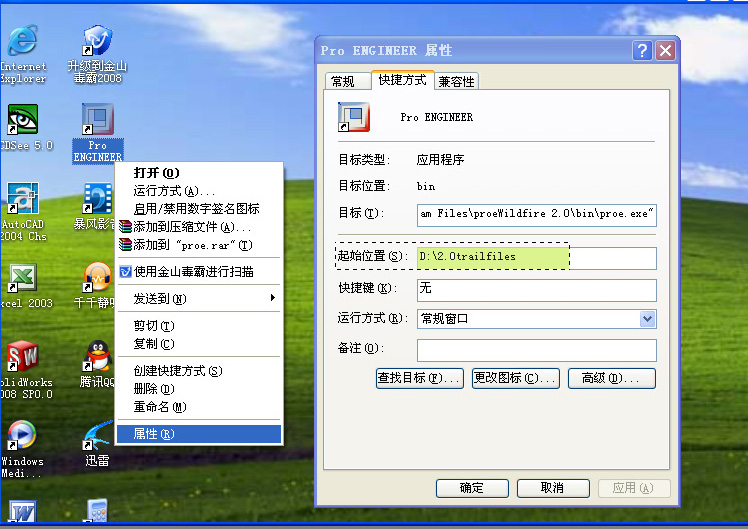Click the 应用程序 target type text
The height and width of the screenshot is (529, 748).
click(440, 160)
